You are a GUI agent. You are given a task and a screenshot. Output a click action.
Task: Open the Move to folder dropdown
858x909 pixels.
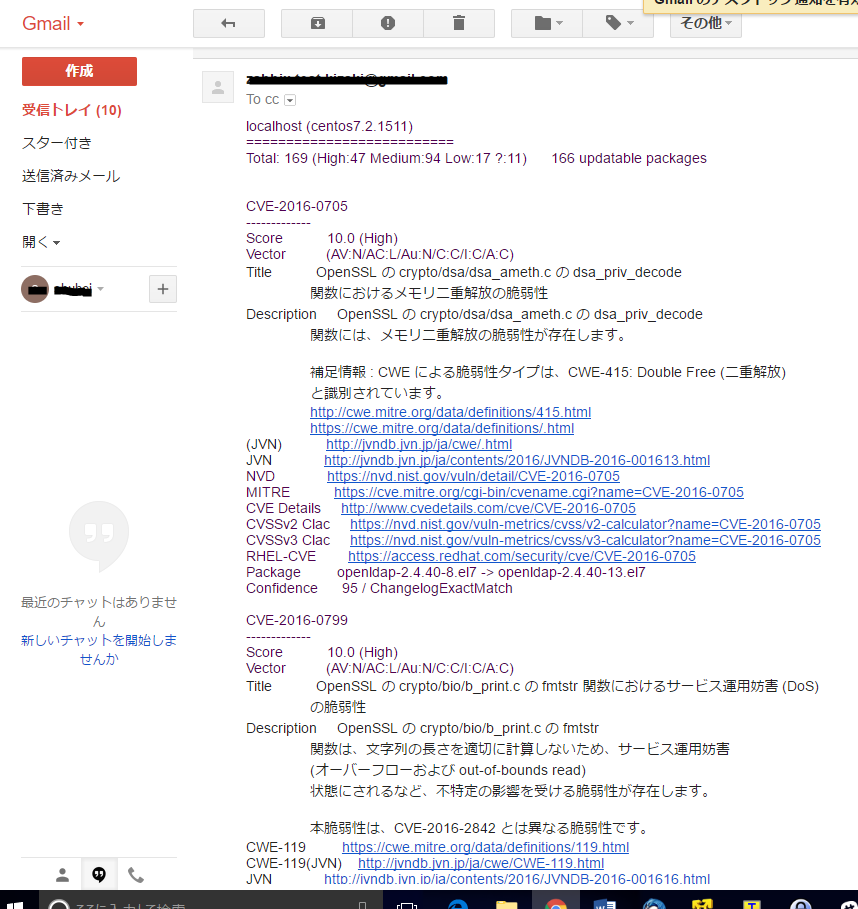click(548, 23)
